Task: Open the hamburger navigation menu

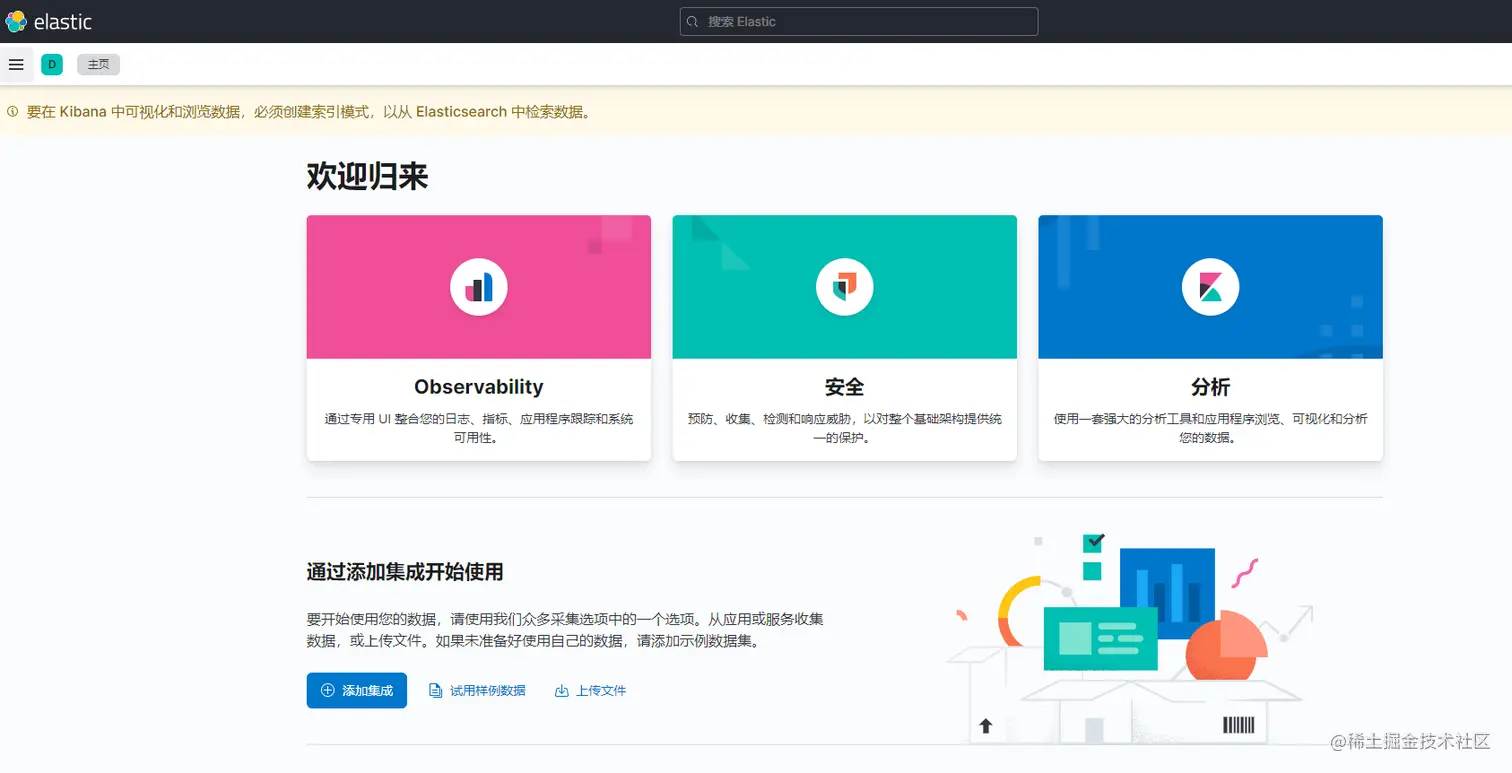Action: tap(16, 64)
